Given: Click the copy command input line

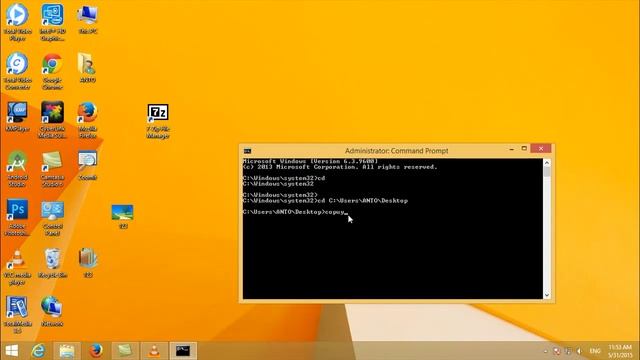Looking at the screenshot, I should point(295,212).
